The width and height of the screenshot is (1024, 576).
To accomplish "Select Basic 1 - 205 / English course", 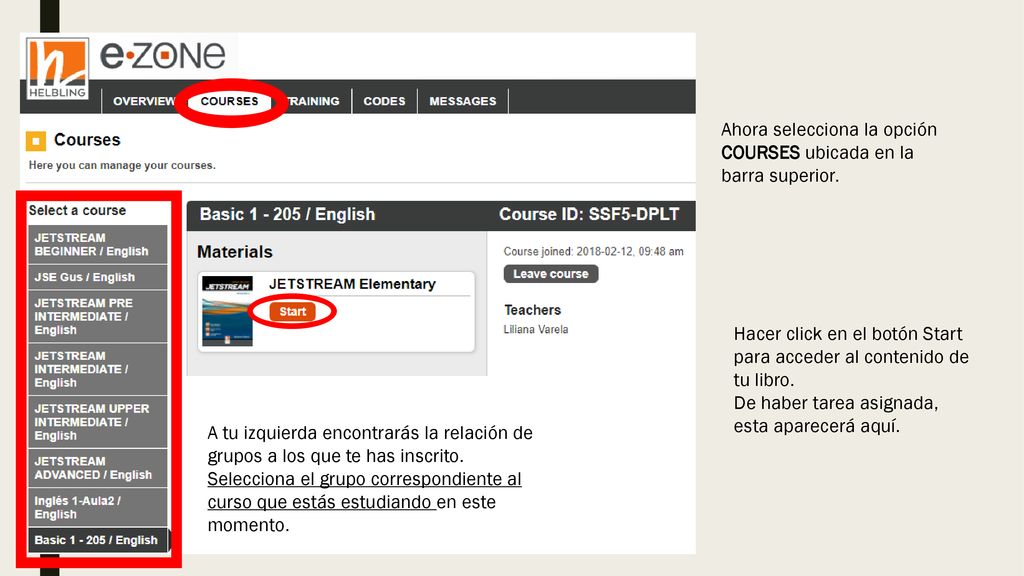I will (97, 540).
